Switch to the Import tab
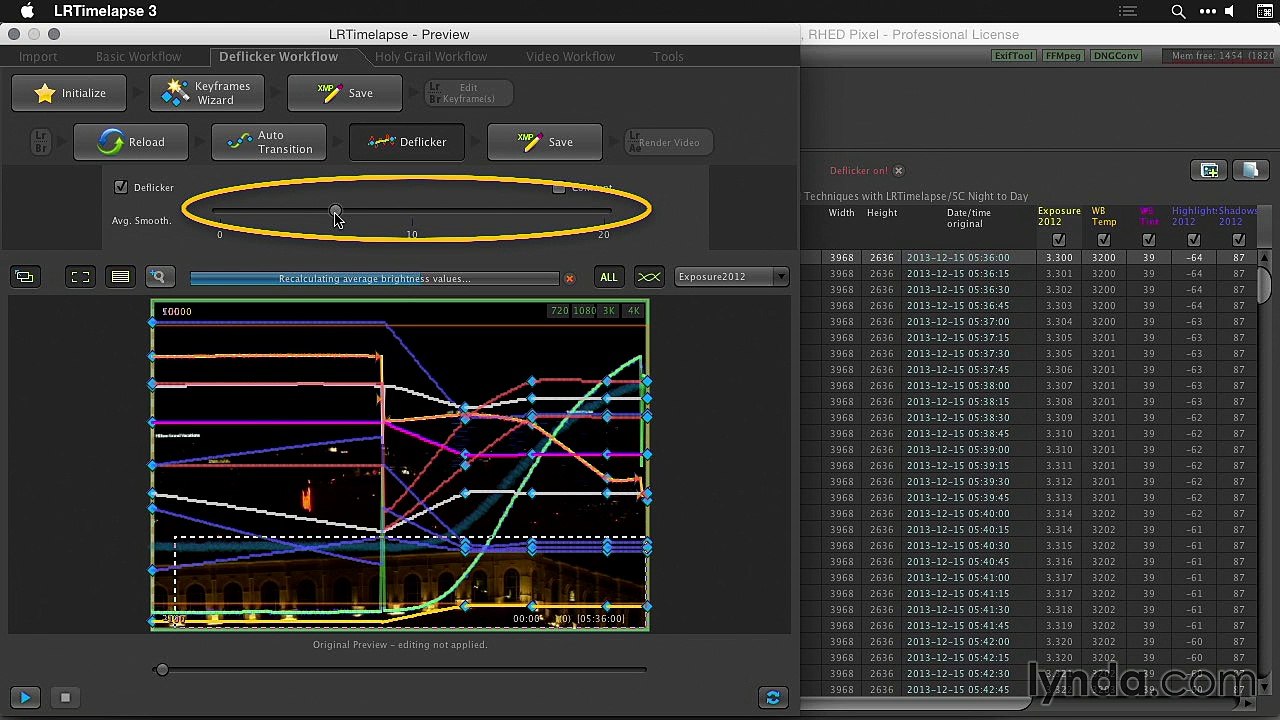 (38, 57)
